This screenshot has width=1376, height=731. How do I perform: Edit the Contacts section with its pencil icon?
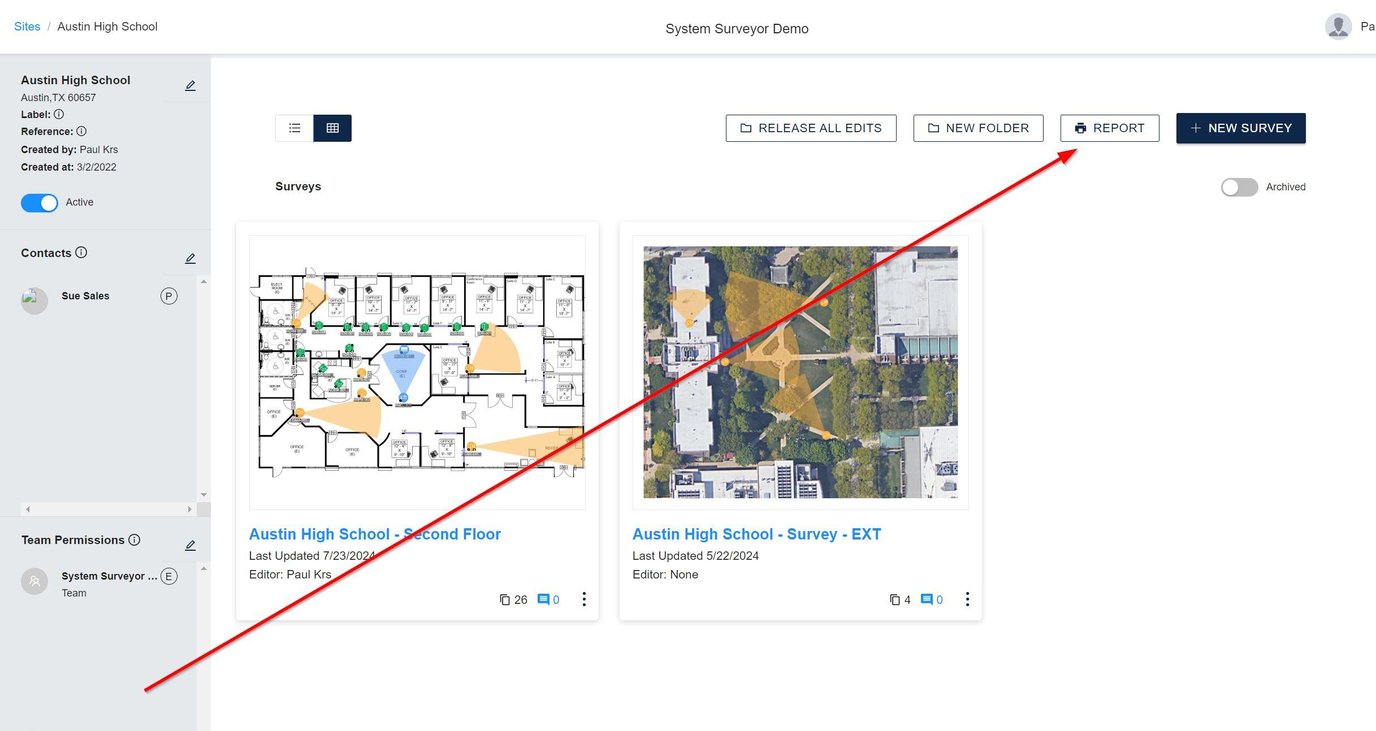(x=189, y=258)
